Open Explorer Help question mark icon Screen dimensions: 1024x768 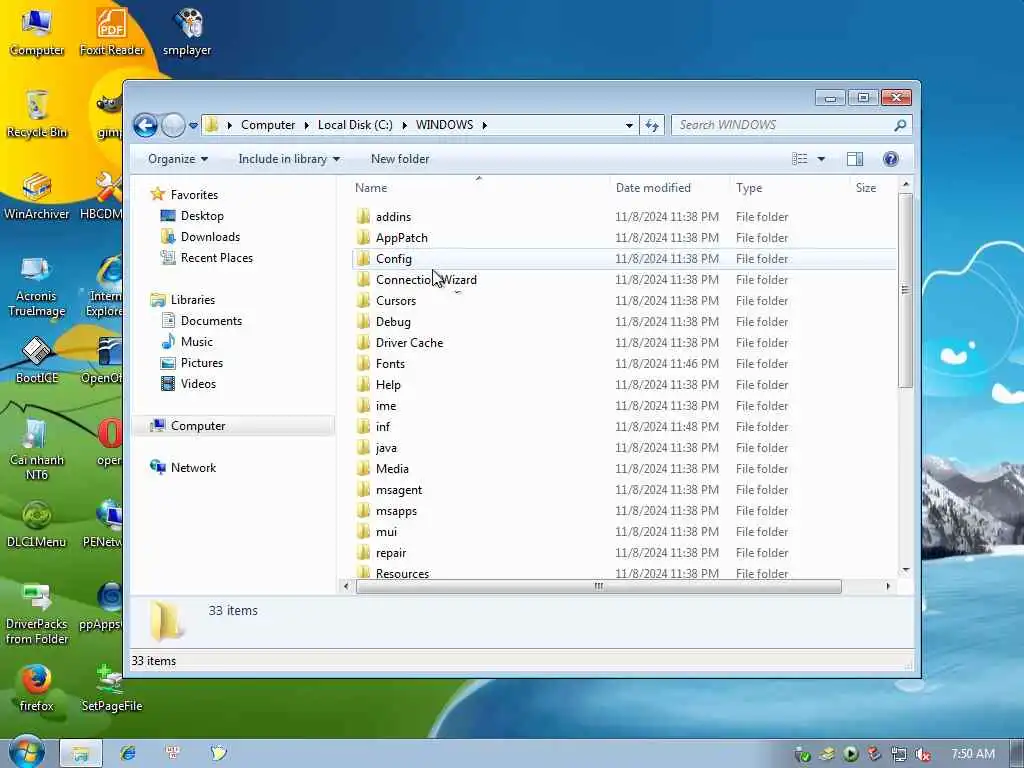coord(891,159)
